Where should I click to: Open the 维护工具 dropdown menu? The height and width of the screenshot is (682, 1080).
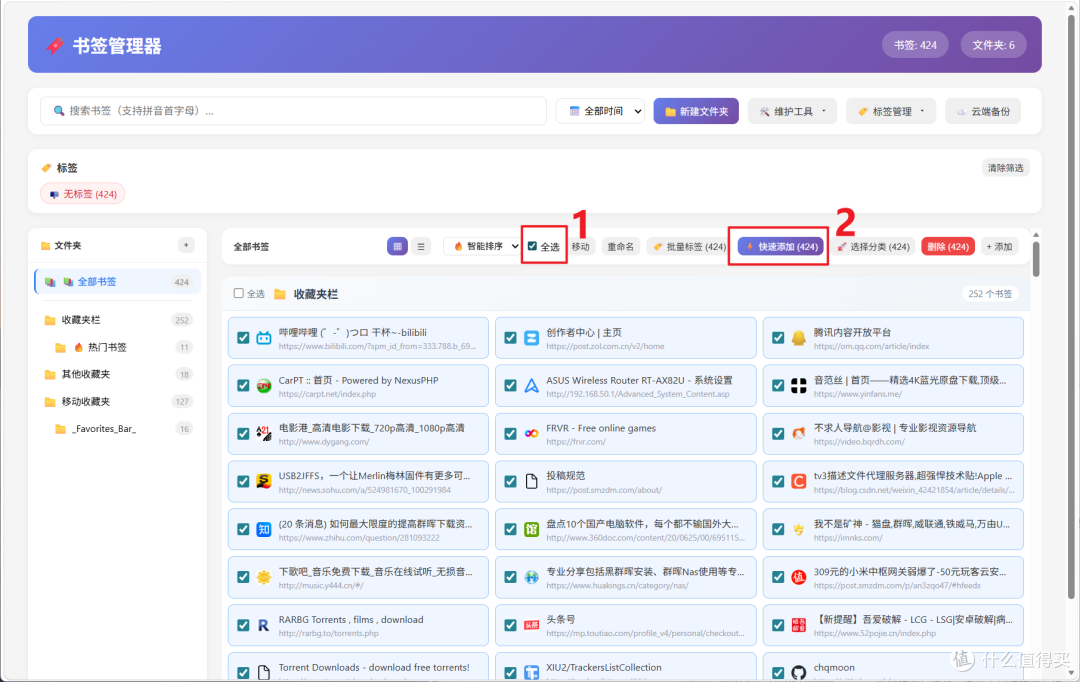pyautogui.click(x=792, y=111)
